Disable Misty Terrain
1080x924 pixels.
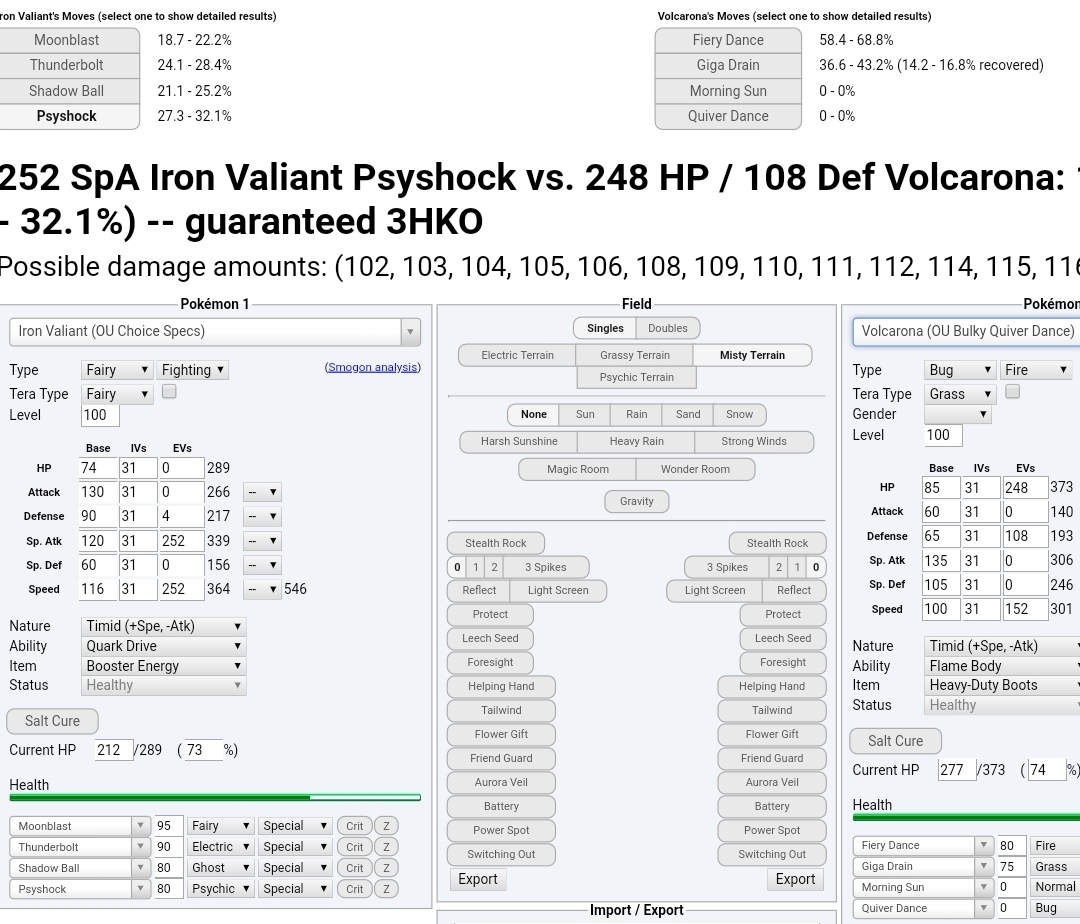click(752, 355)
